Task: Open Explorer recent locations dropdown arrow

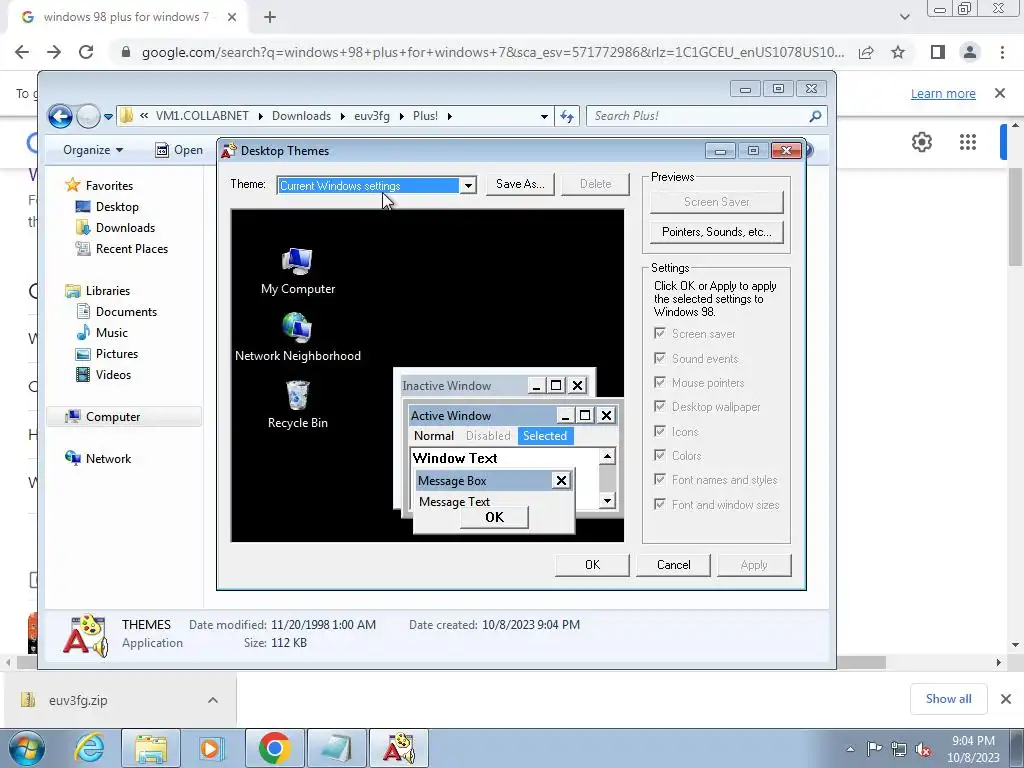Action: [108, 117]
